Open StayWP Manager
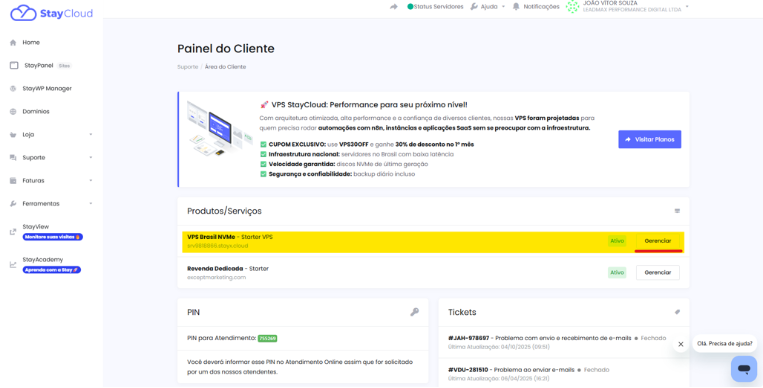Viewport: 763px width, 388px height. 47,89
